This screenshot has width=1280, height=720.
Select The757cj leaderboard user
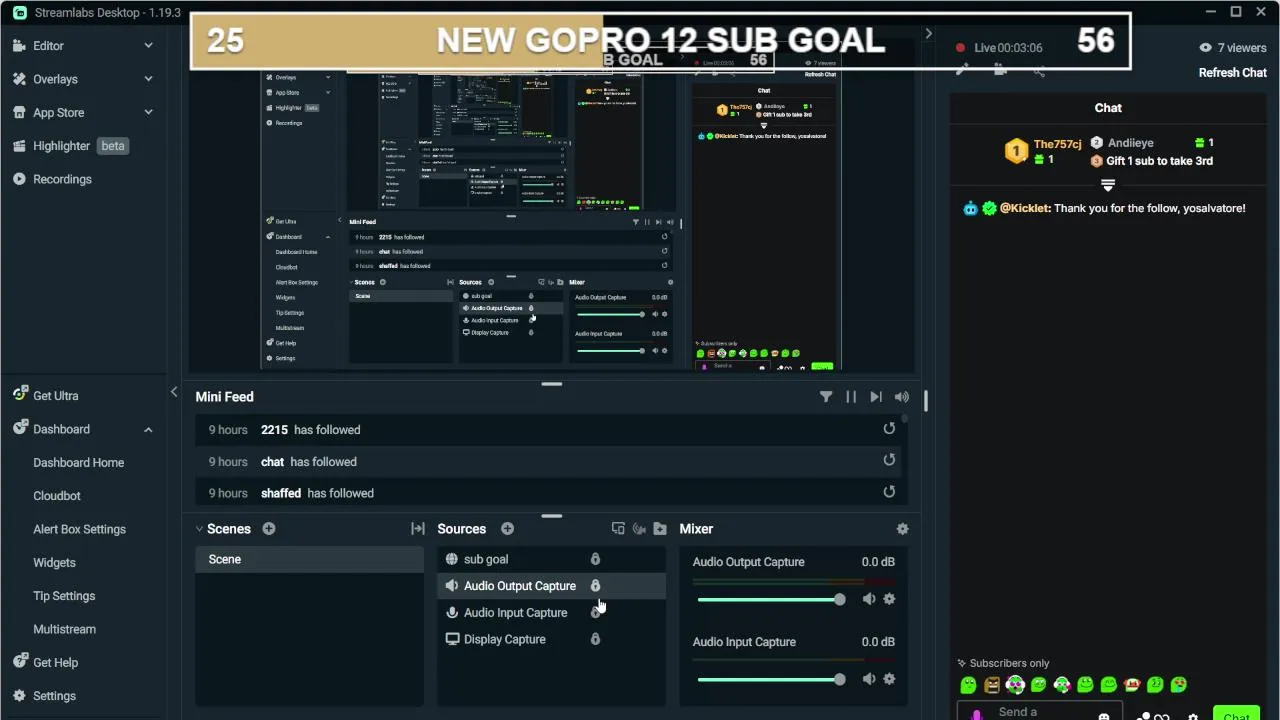(1057, 144)
